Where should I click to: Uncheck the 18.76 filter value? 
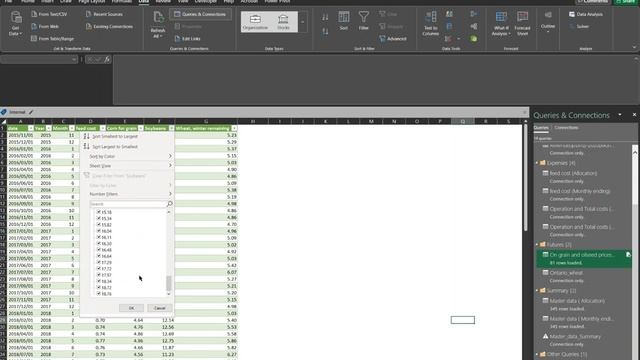pos(98,294)
